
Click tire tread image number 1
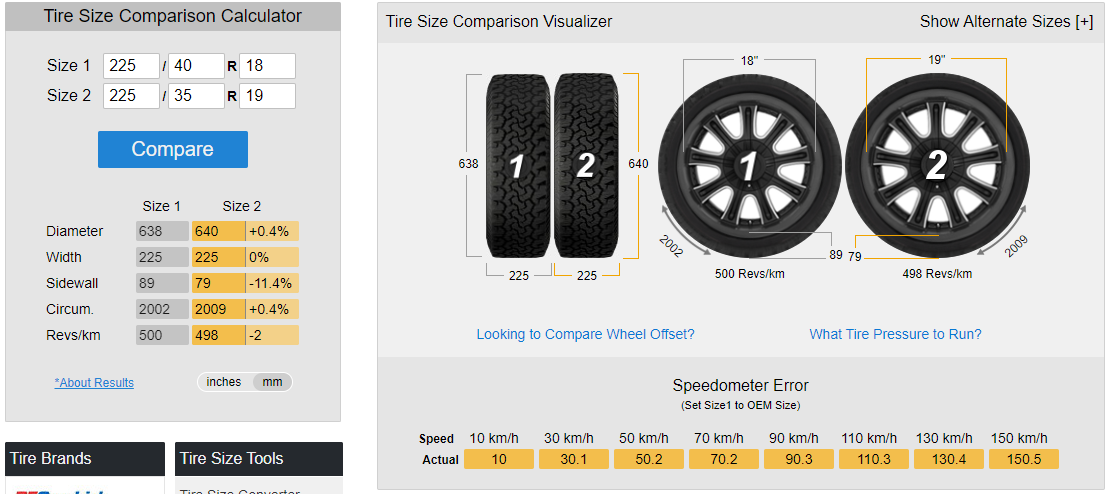pos(518,166)
